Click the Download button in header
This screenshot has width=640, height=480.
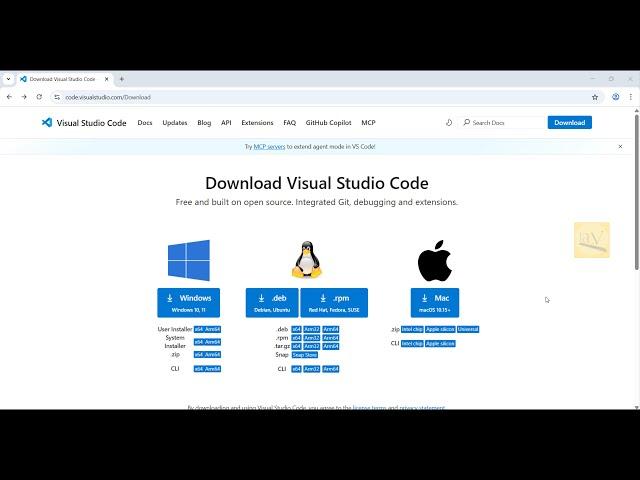tap(569, 122)
